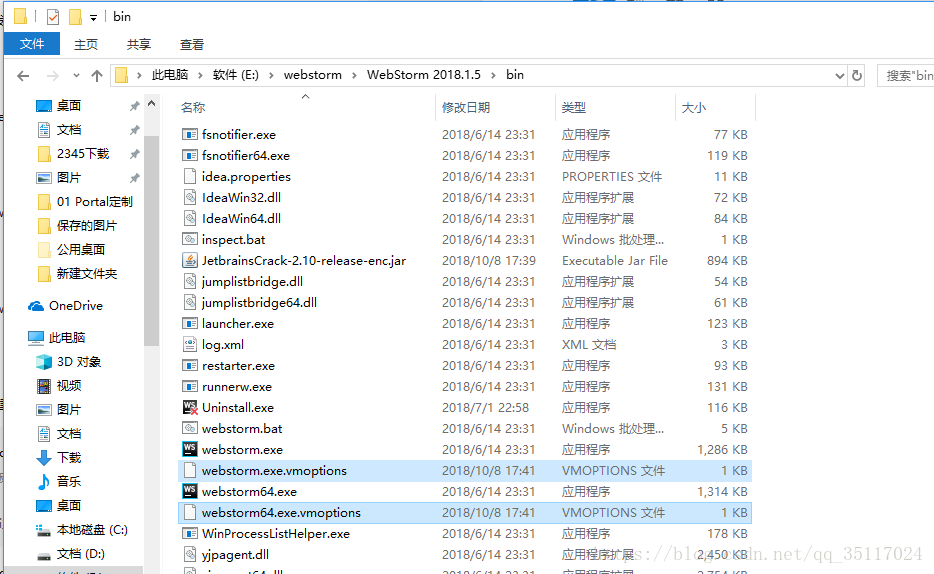934x574 pixels.
Task: Sort by the 类型 column header
Action: 574,108
